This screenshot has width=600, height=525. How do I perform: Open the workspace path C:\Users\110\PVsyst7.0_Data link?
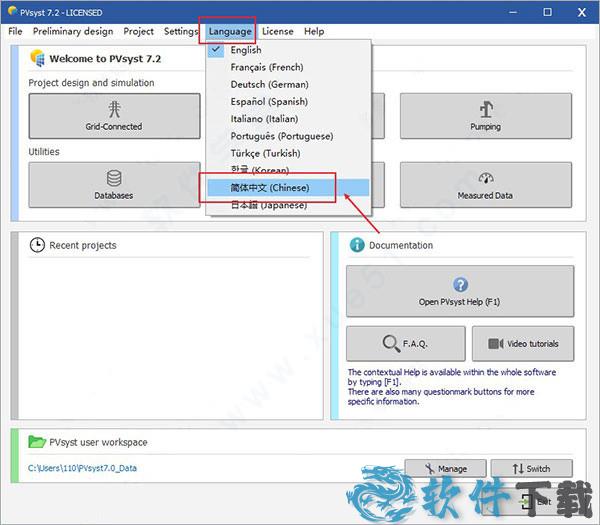(83, 468)
